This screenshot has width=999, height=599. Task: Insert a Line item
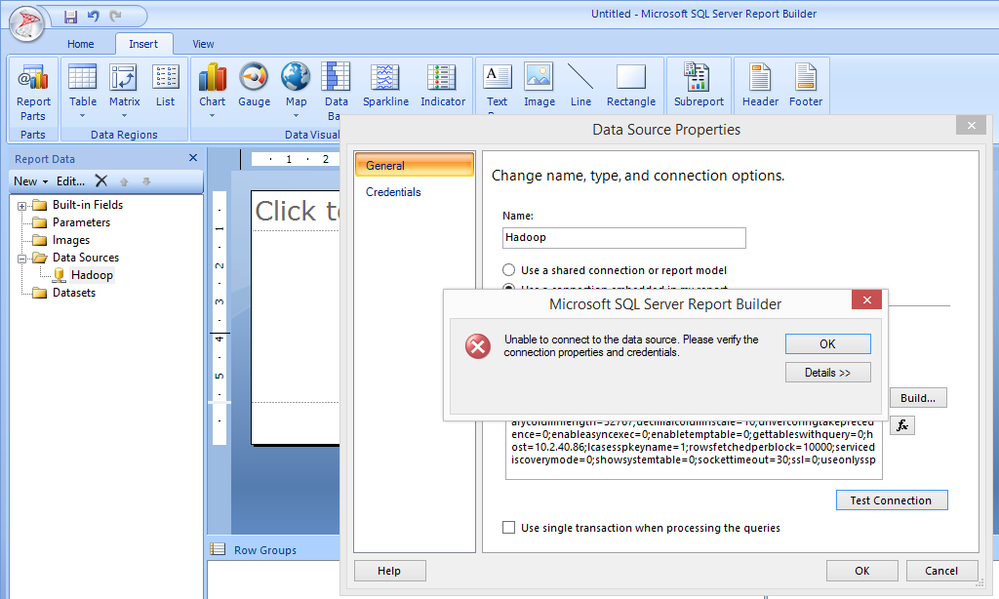pos(580,85)
